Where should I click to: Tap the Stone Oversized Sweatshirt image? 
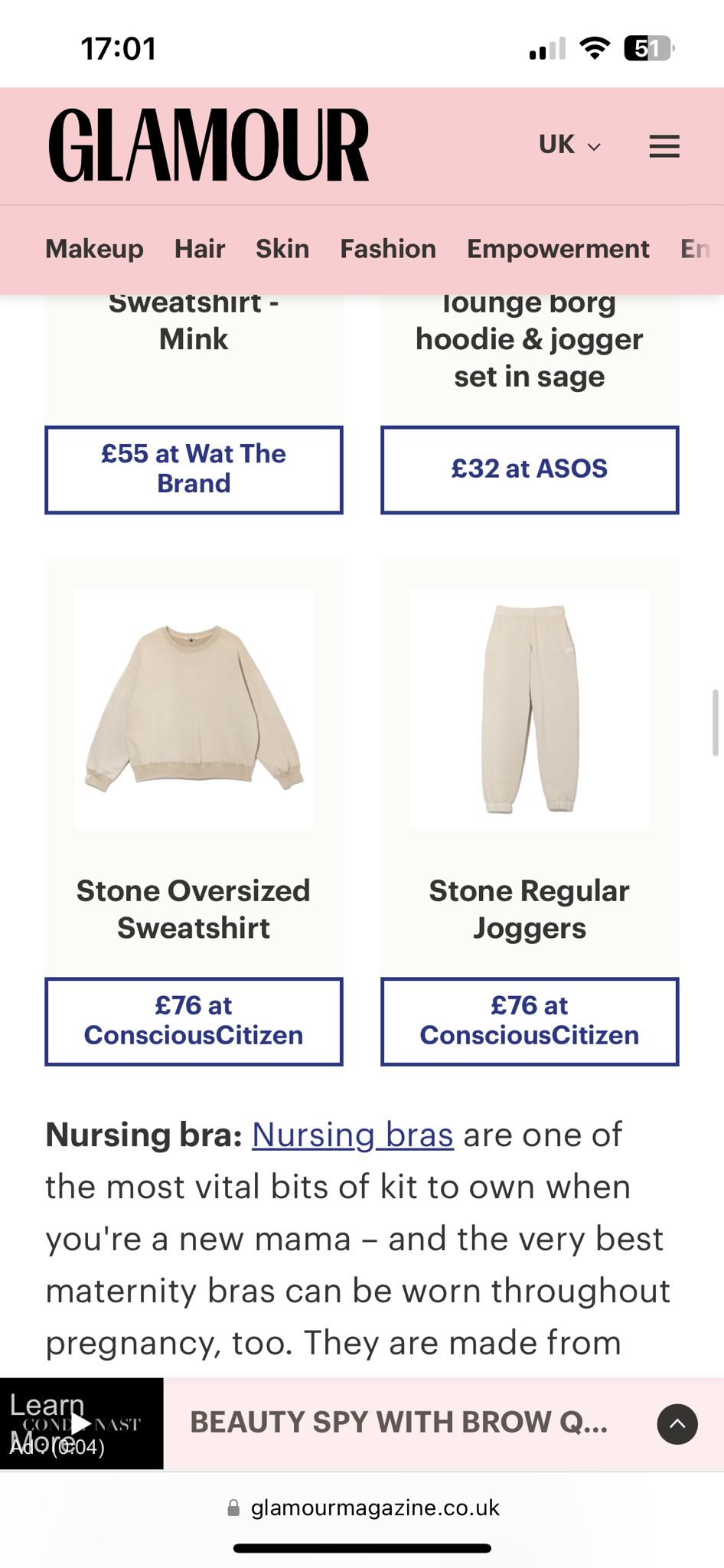pos(194,708)
